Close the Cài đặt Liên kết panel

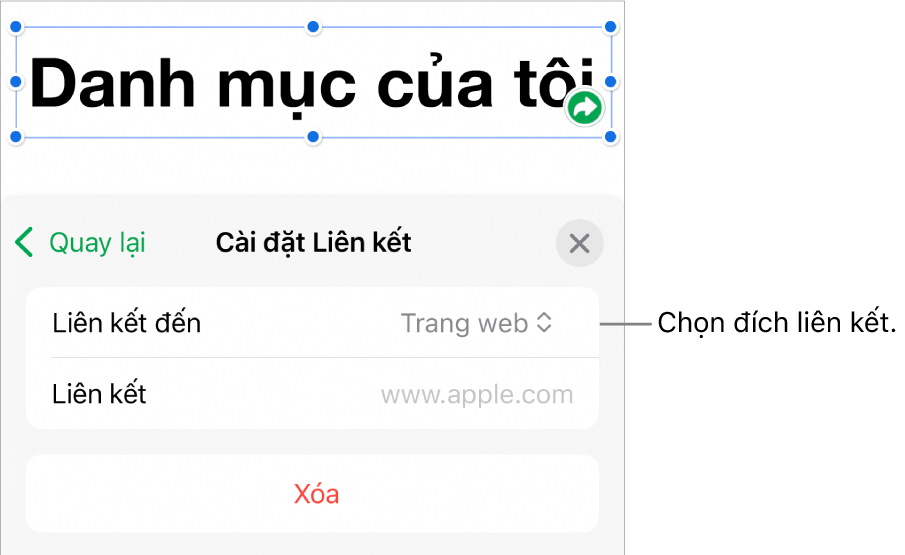tap(579, 243)
